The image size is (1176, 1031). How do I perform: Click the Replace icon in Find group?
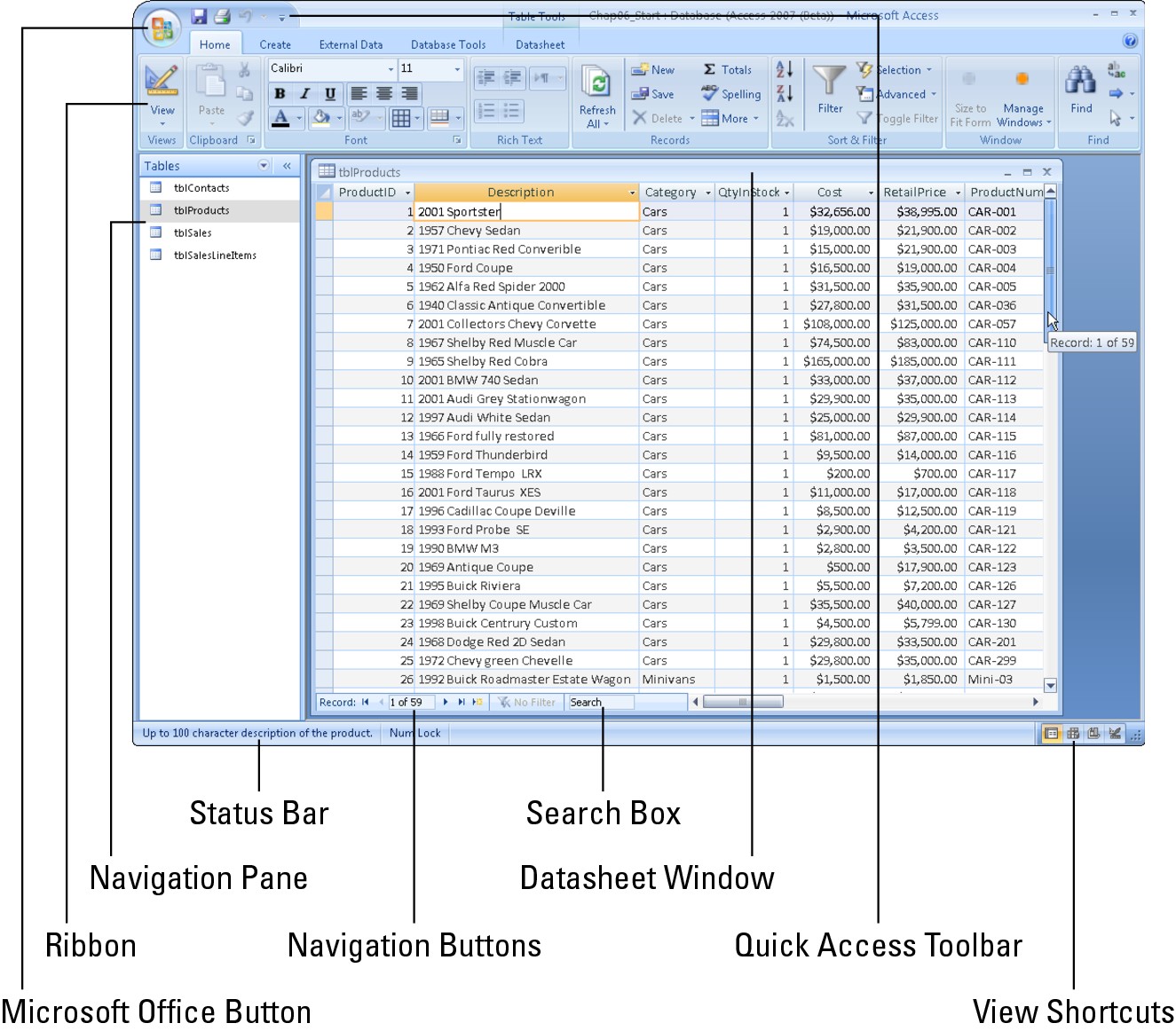tap(1117, 70)
